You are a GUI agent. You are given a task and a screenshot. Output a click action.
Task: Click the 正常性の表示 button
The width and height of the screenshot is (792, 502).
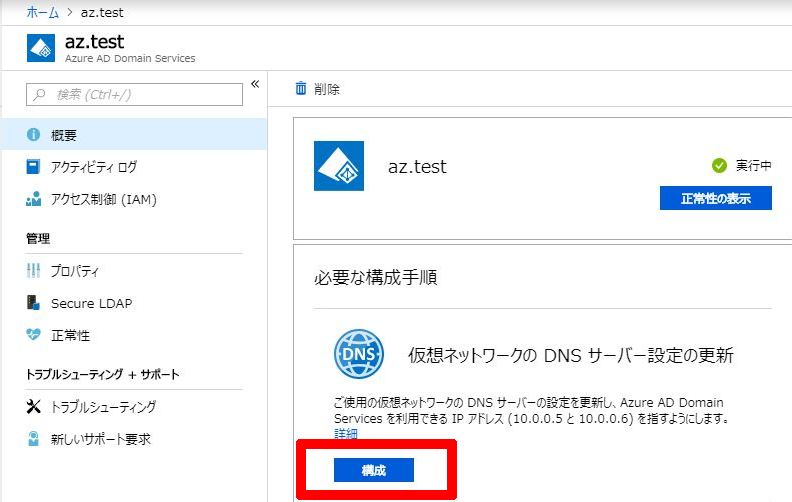point(716,198)
